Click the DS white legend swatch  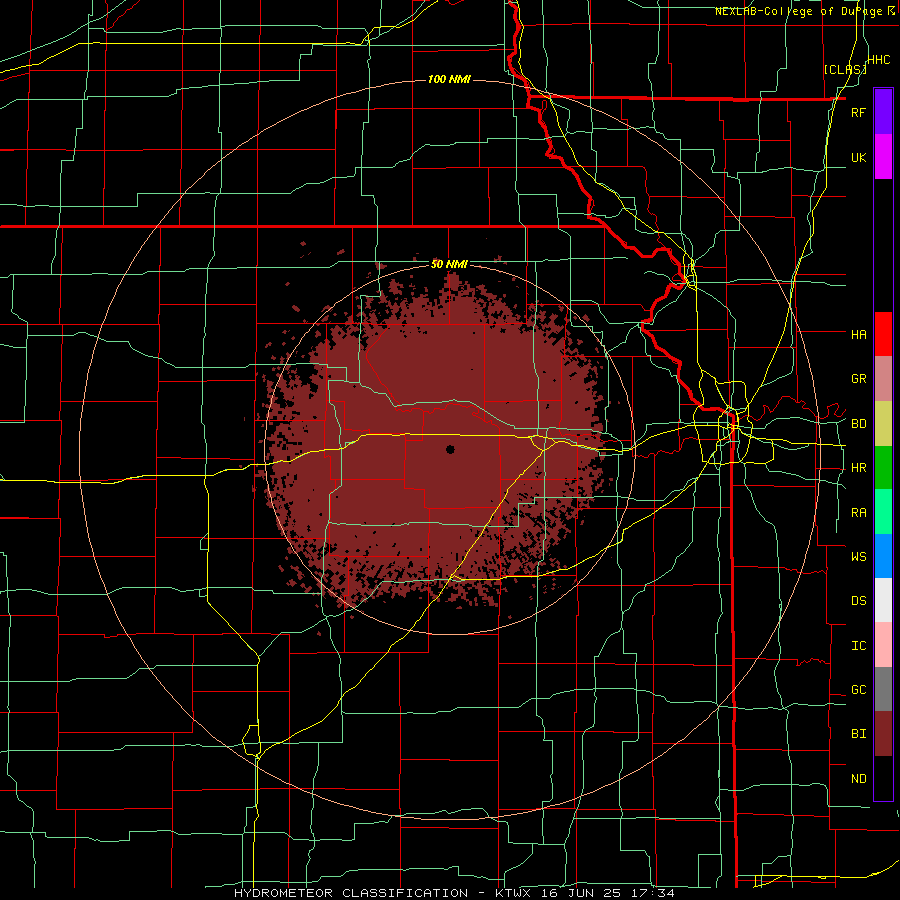tap(883, 600)
